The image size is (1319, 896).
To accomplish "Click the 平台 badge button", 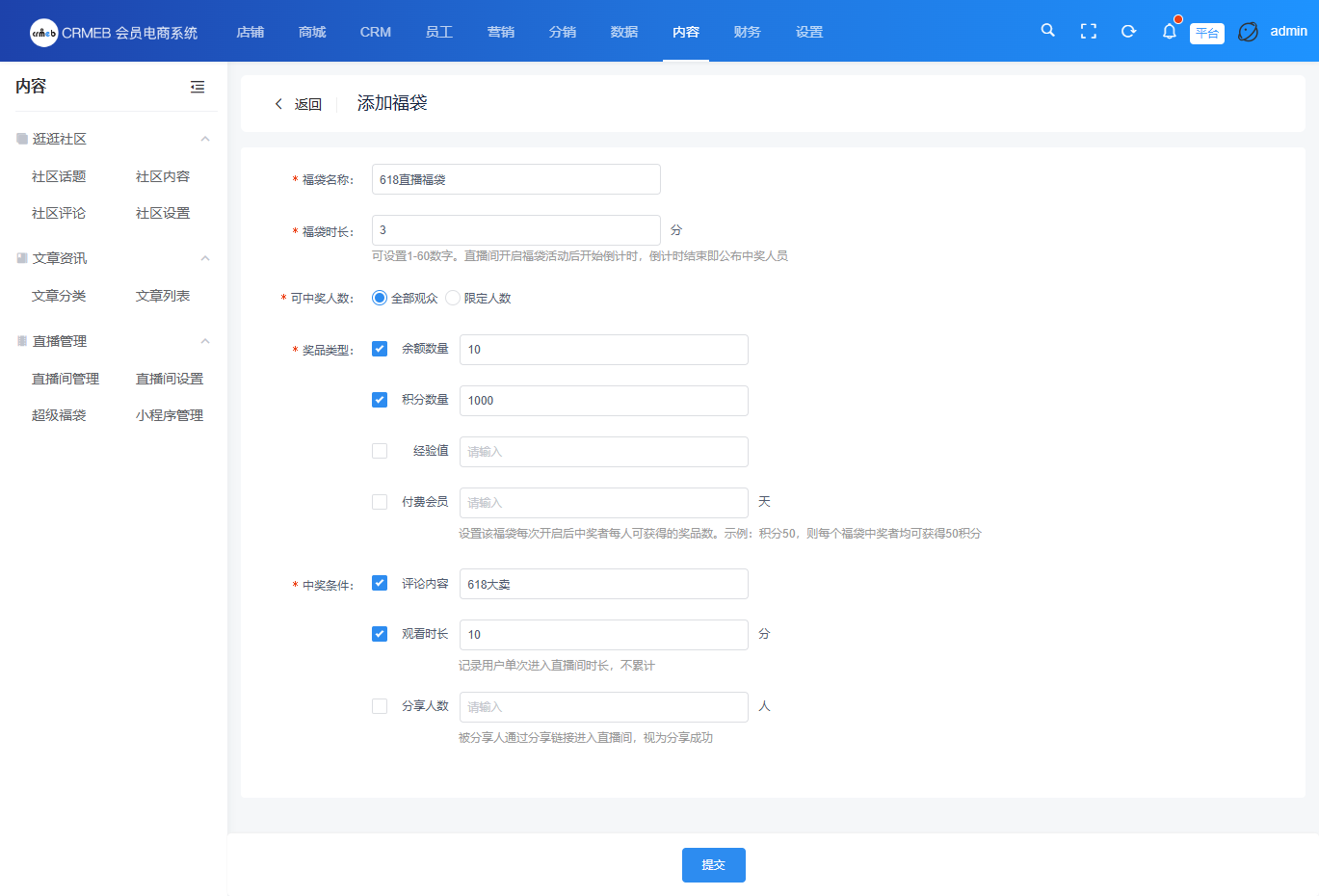I will [1207, 33].
